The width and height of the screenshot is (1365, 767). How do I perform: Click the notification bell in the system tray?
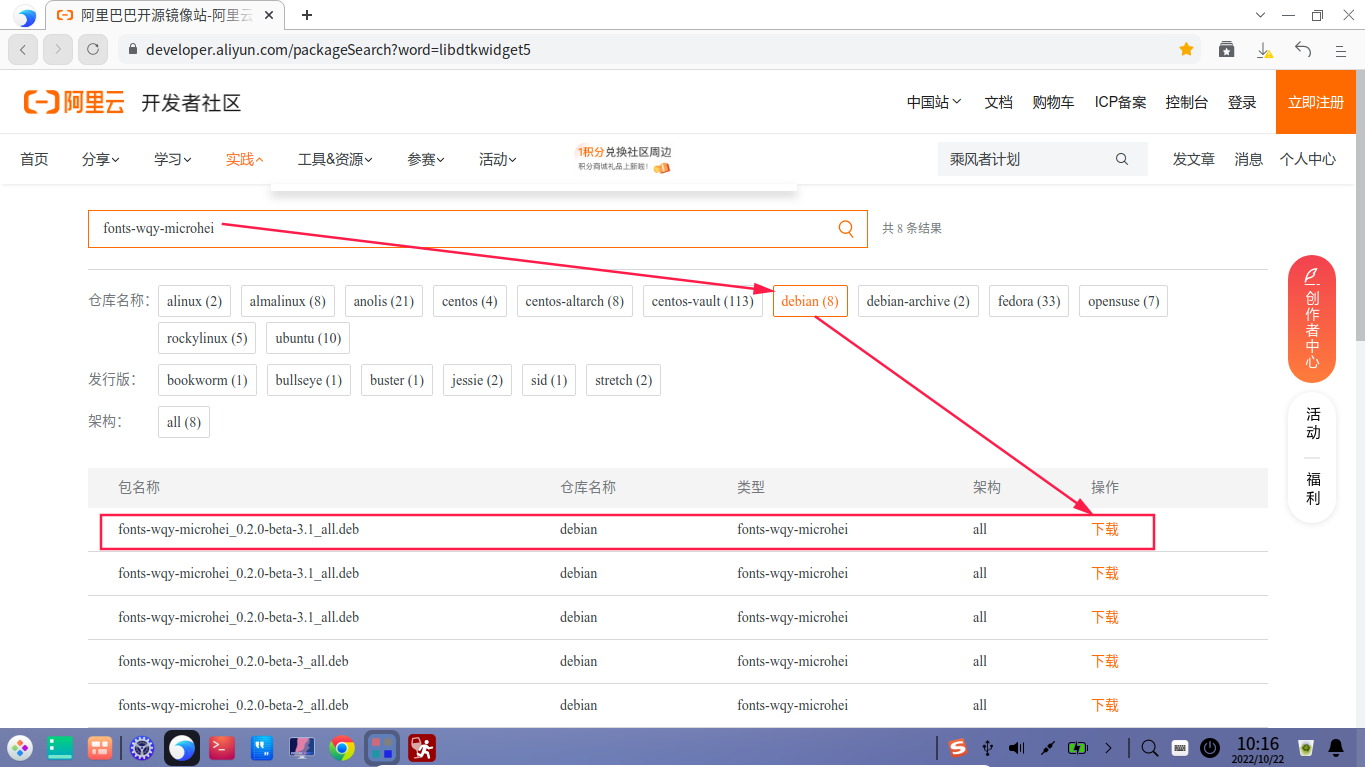[1338, 747]
